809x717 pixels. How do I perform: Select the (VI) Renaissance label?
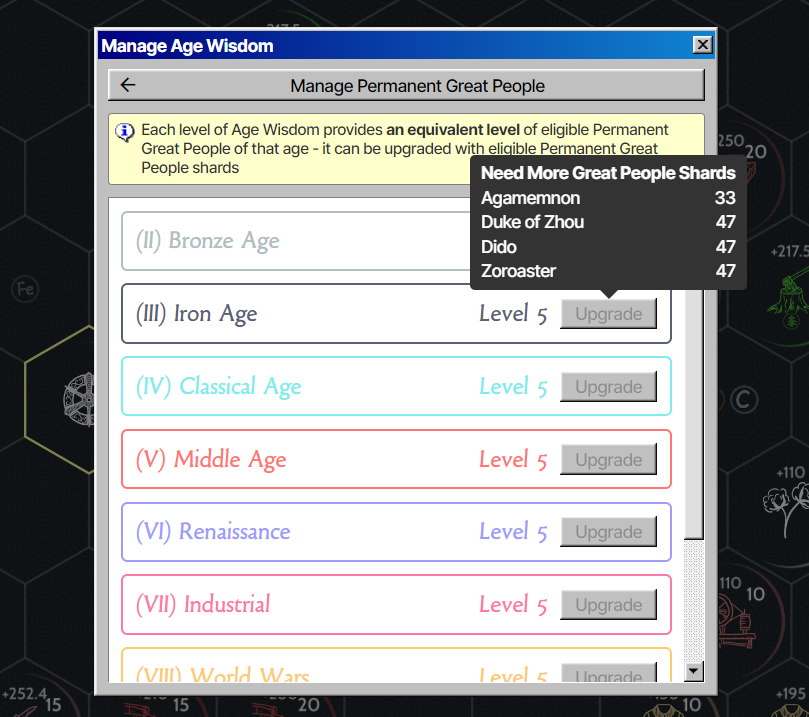coord(213,532)
